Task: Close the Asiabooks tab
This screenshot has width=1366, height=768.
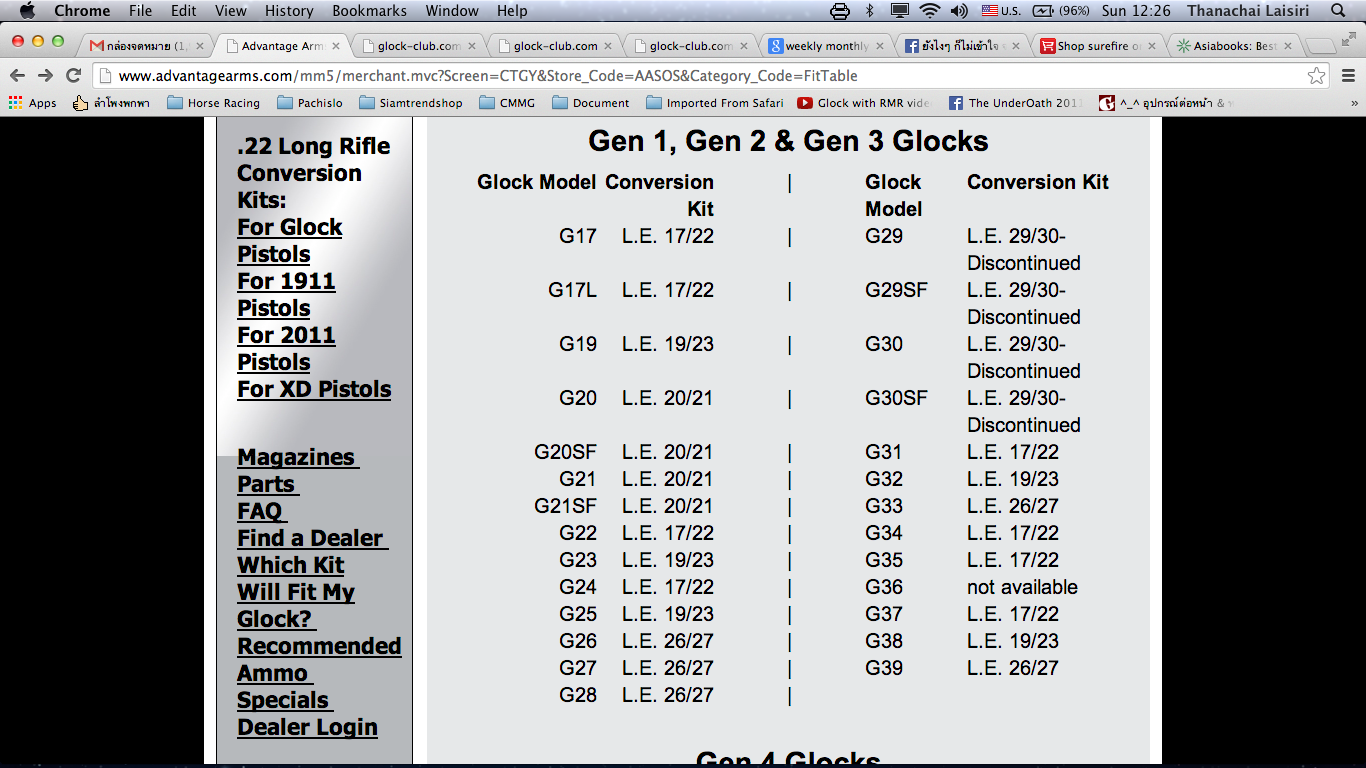Action: 1287,46
